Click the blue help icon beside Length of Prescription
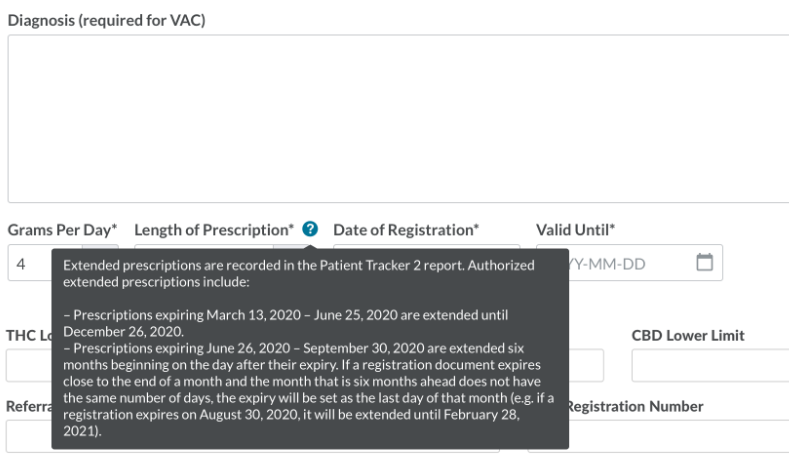The image size is (789, 465). click(310, 229)
